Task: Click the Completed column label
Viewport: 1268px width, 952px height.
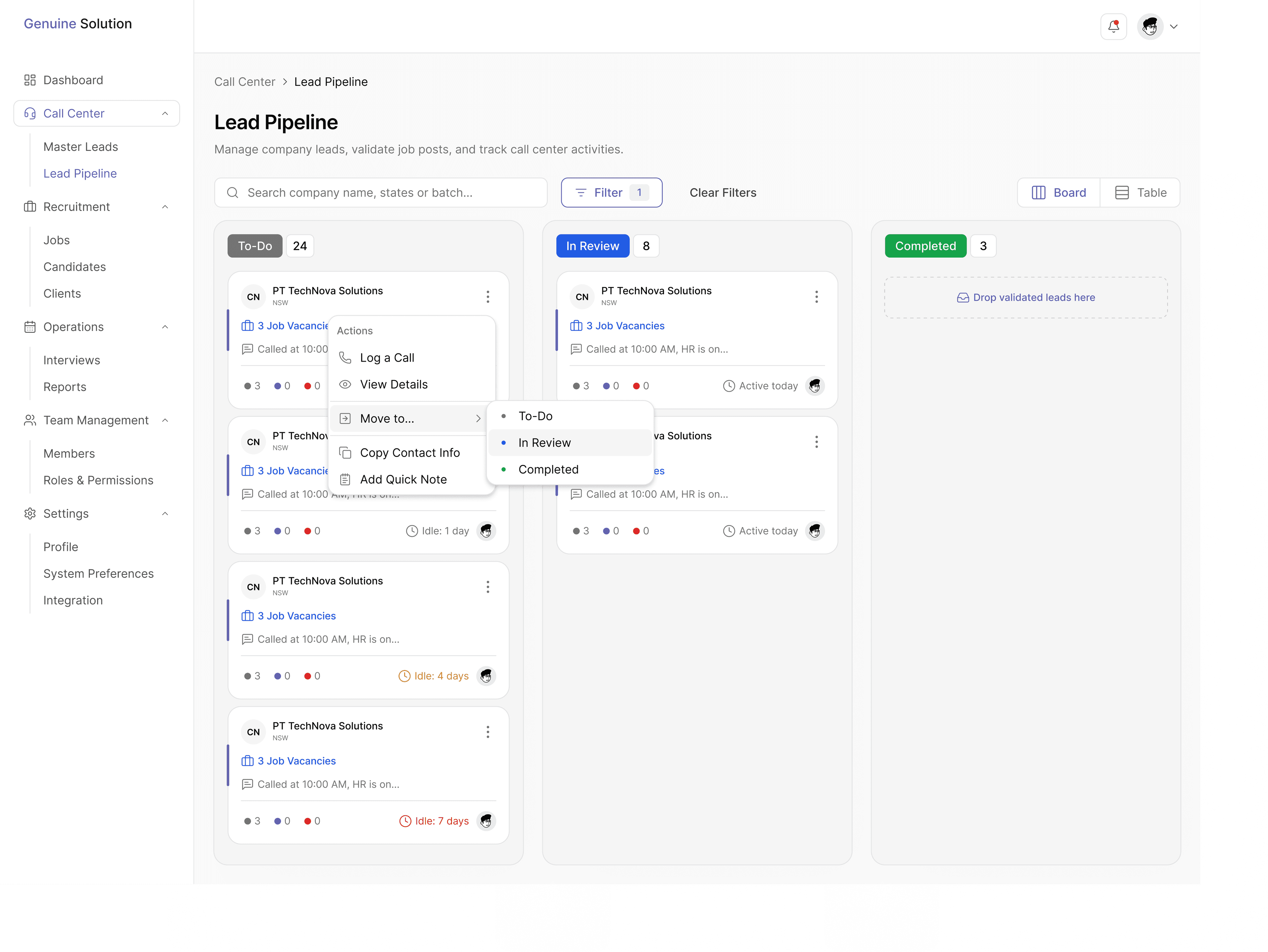Action: pyautogui.click(x=925, y=246)
